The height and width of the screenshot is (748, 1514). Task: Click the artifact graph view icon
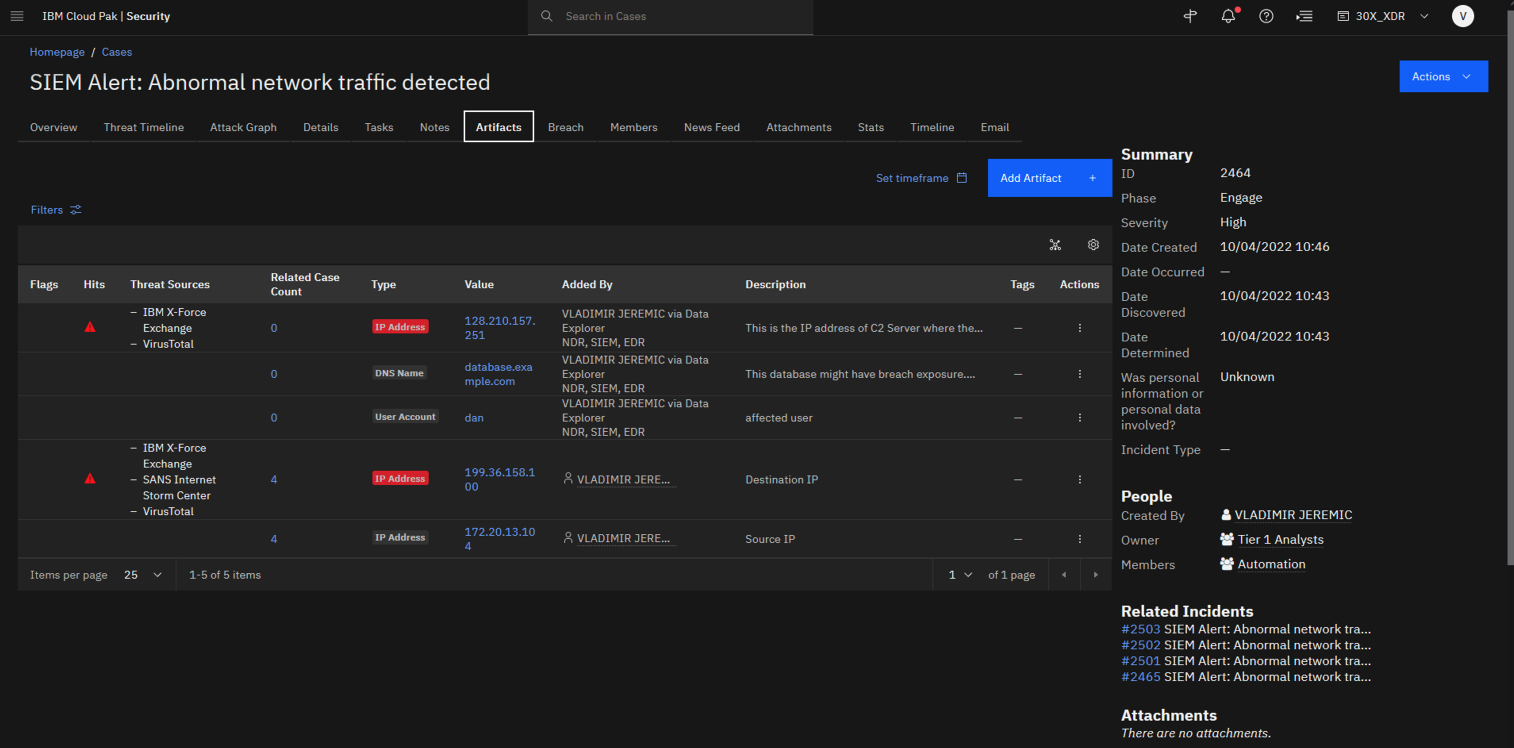(1055, 245)
